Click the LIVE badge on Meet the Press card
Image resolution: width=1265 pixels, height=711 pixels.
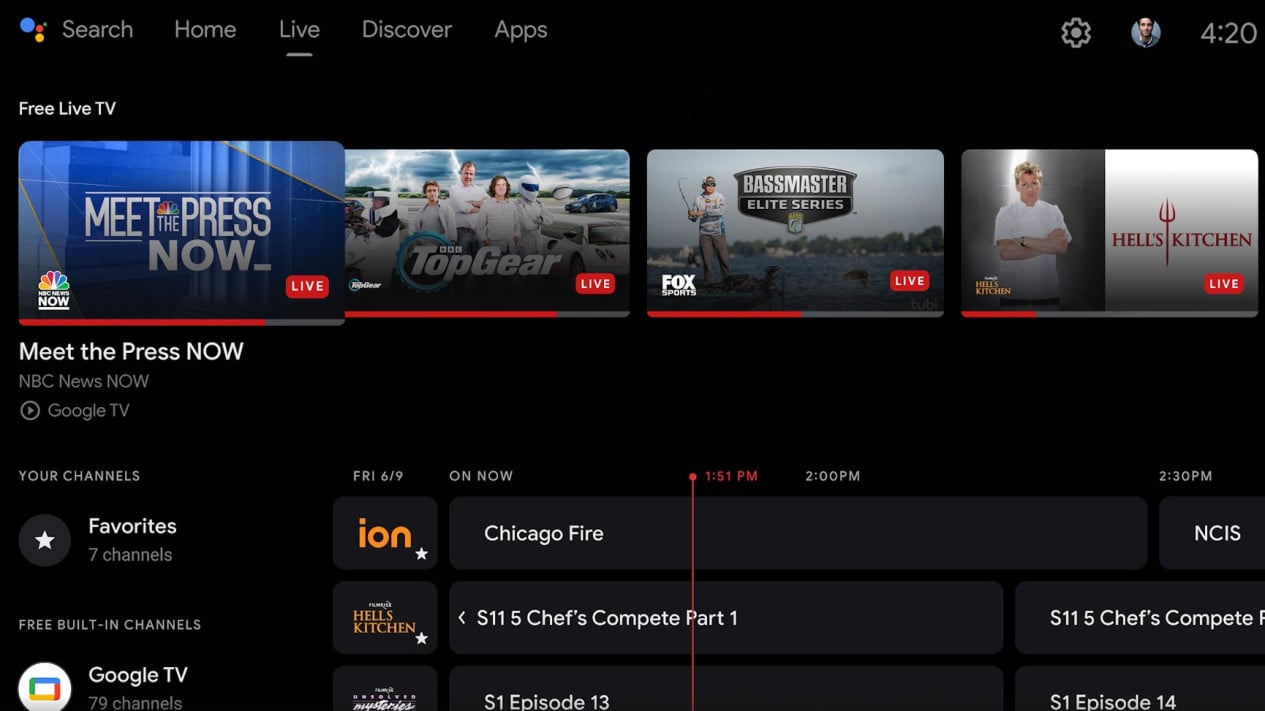[307, 286]
